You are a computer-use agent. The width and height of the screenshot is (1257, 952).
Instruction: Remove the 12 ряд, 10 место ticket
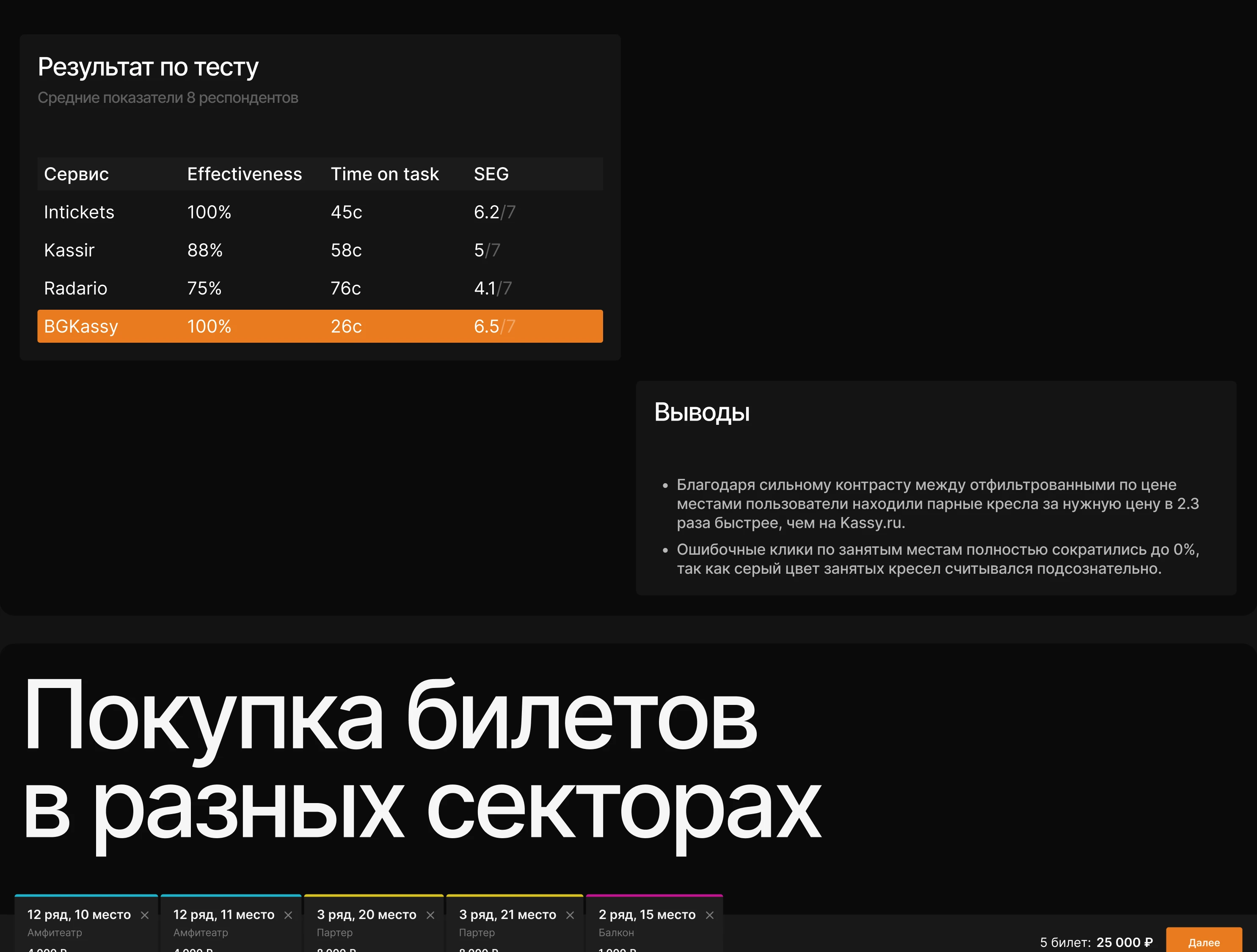(x=145, y=915)
